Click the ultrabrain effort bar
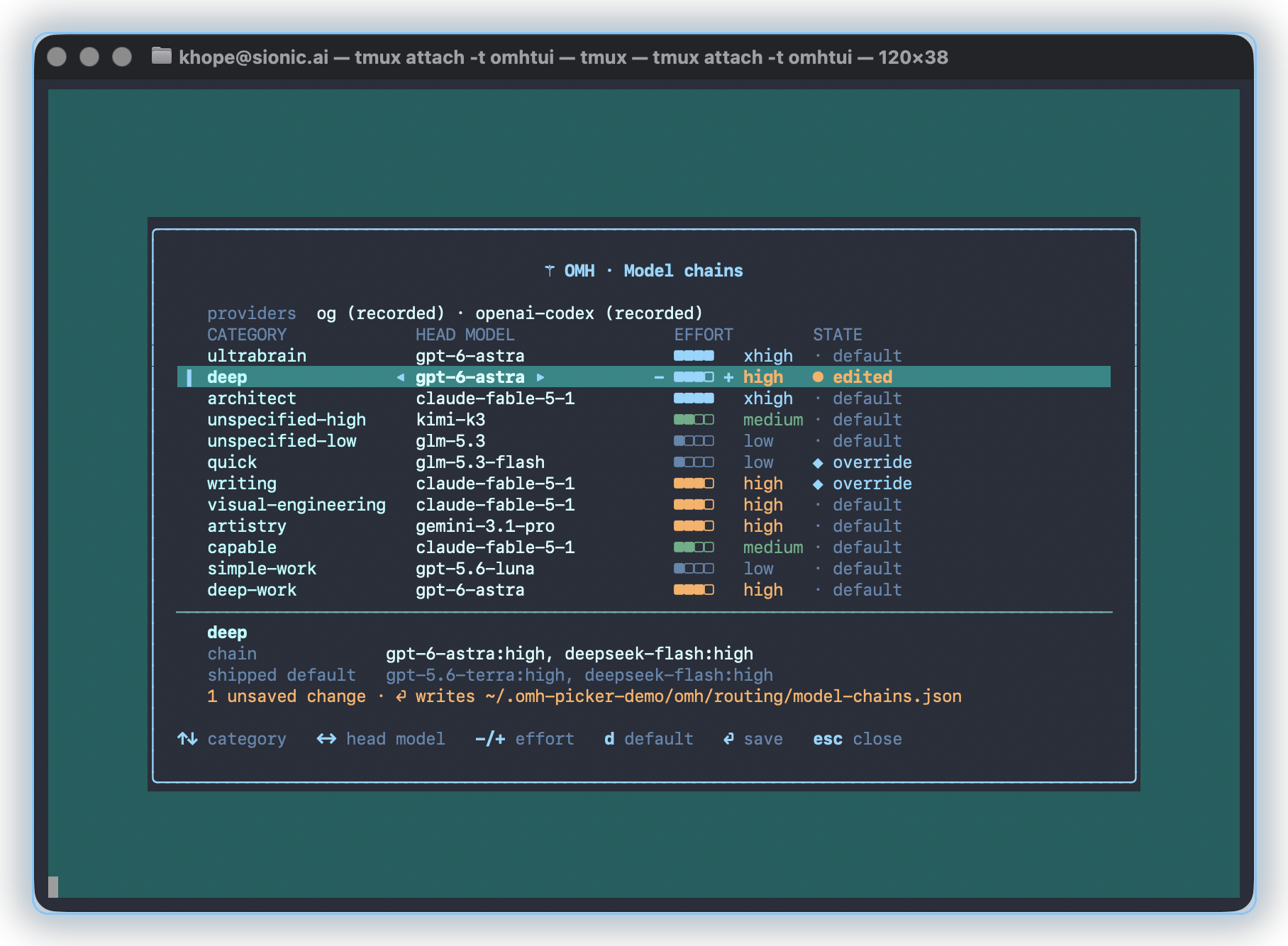This screenshot has width=1288, height=946. [694, 356]
